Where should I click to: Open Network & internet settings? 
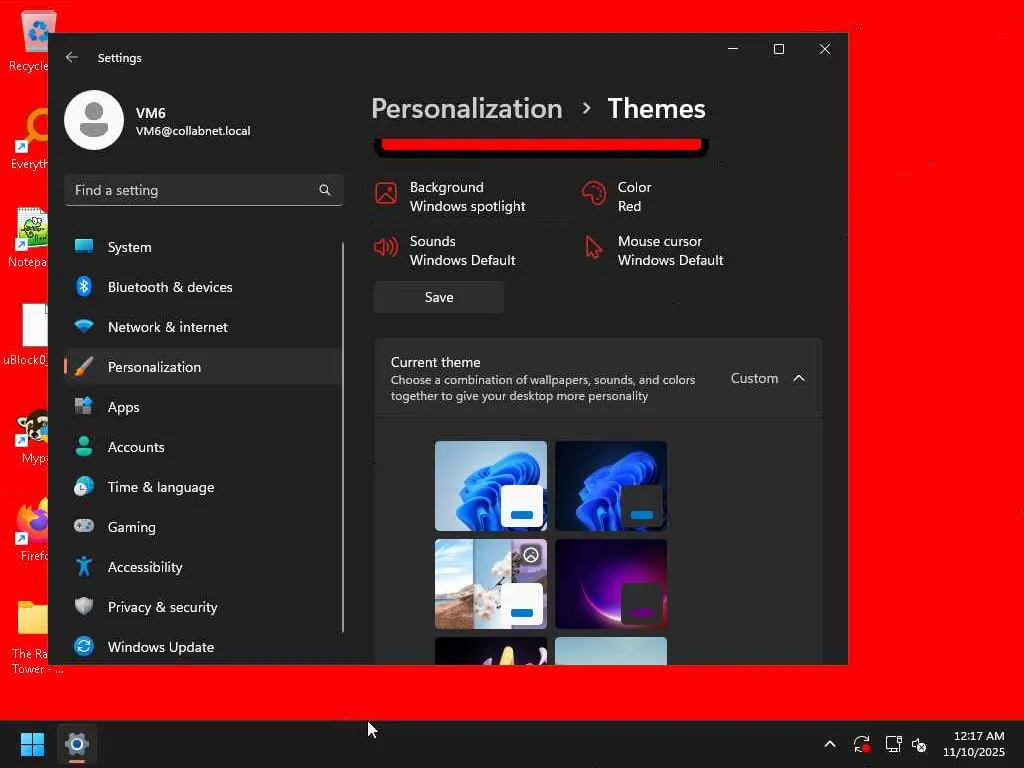click(x=204, y=327)
